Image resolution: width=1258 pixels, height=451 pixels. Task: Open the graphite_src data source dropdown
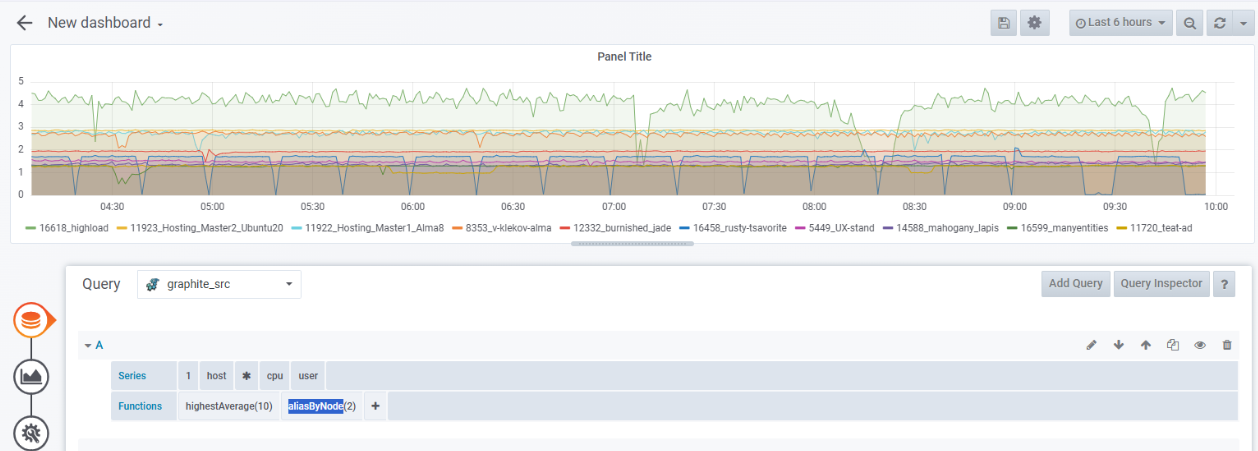pos(219,284)
